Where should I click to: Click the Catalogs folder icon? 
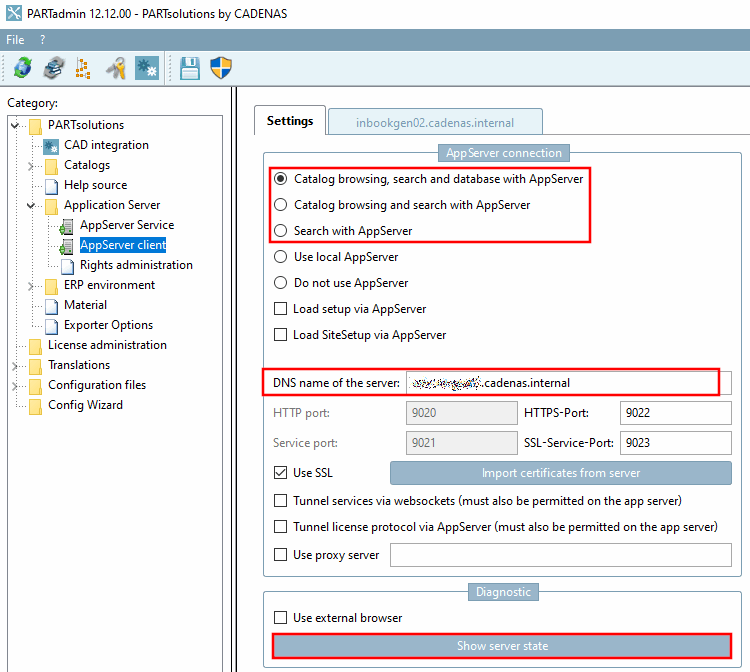point(51,166)
